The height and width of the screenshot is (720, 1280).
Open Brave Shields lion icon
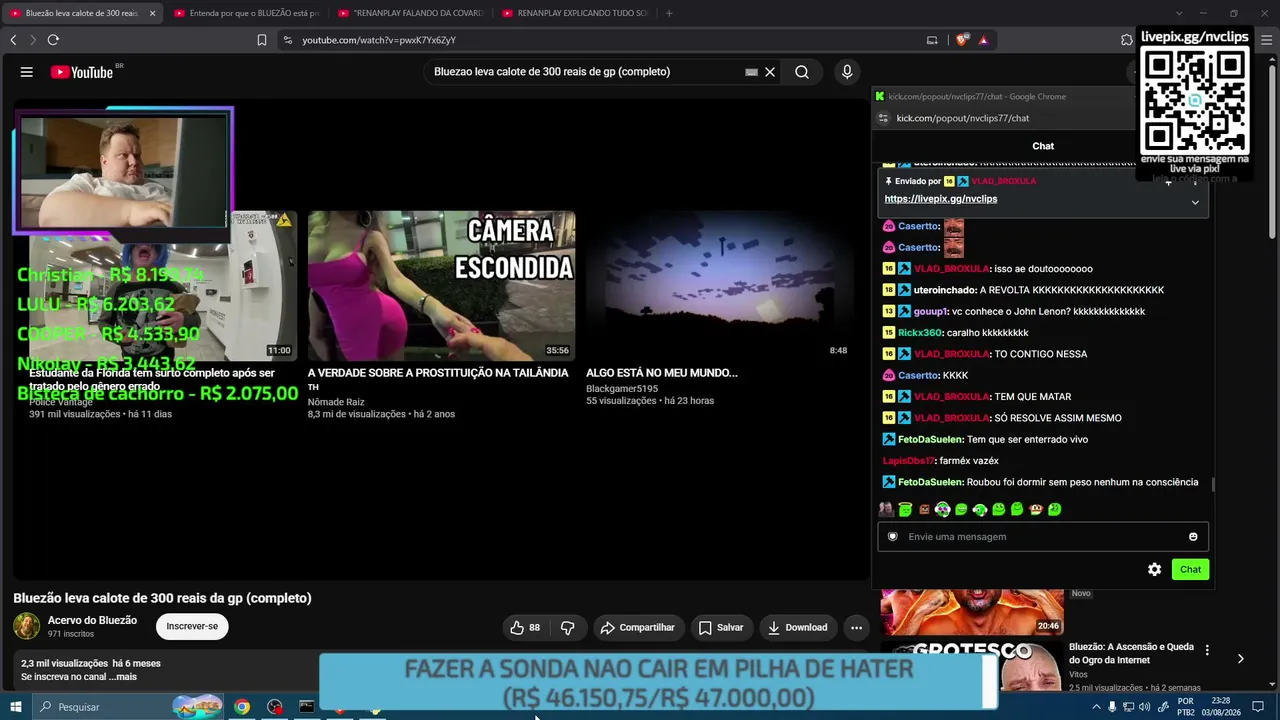962,40
